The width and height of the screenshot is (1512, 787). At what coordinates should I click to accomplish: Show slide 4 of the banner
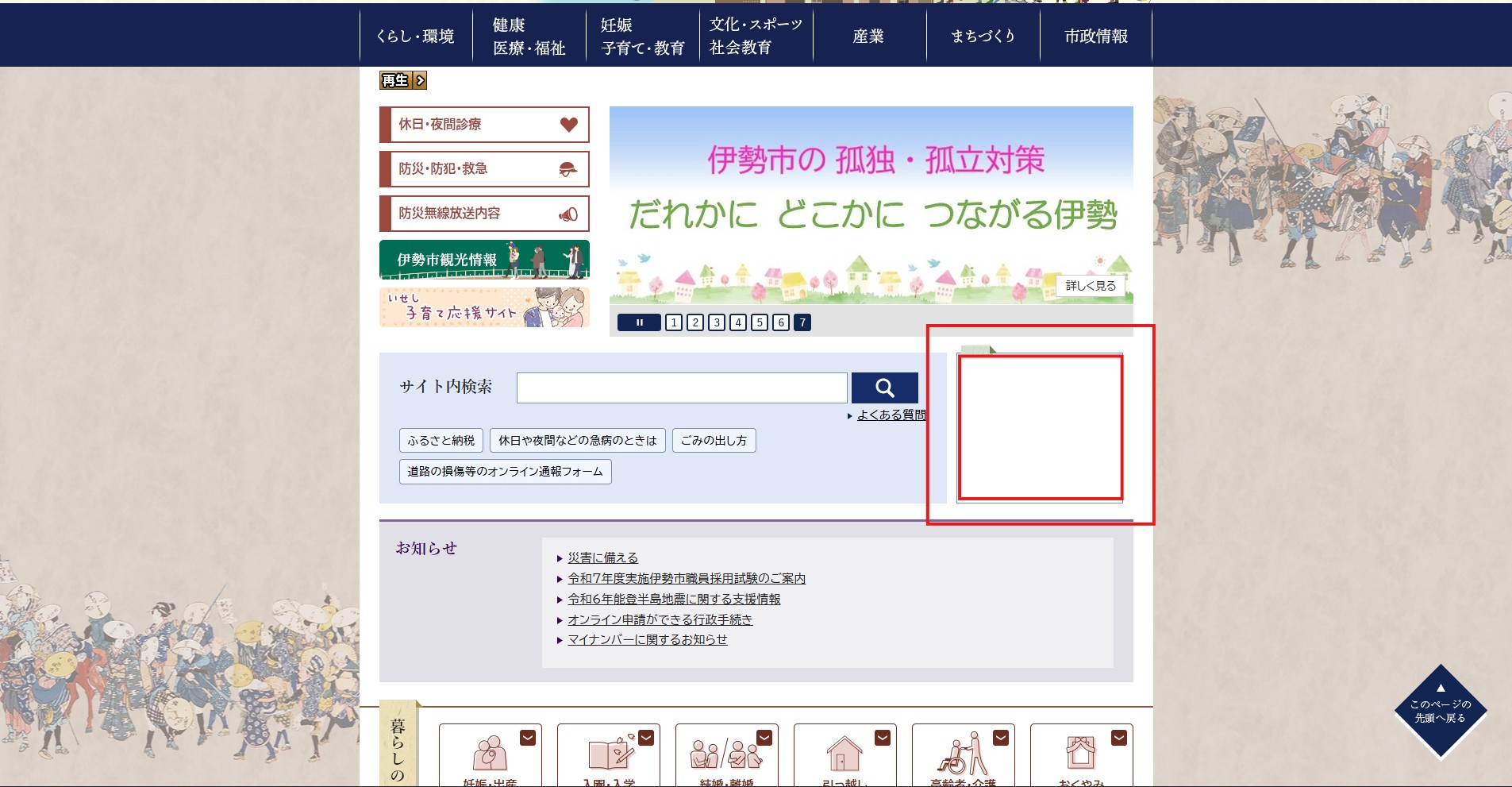737,322
